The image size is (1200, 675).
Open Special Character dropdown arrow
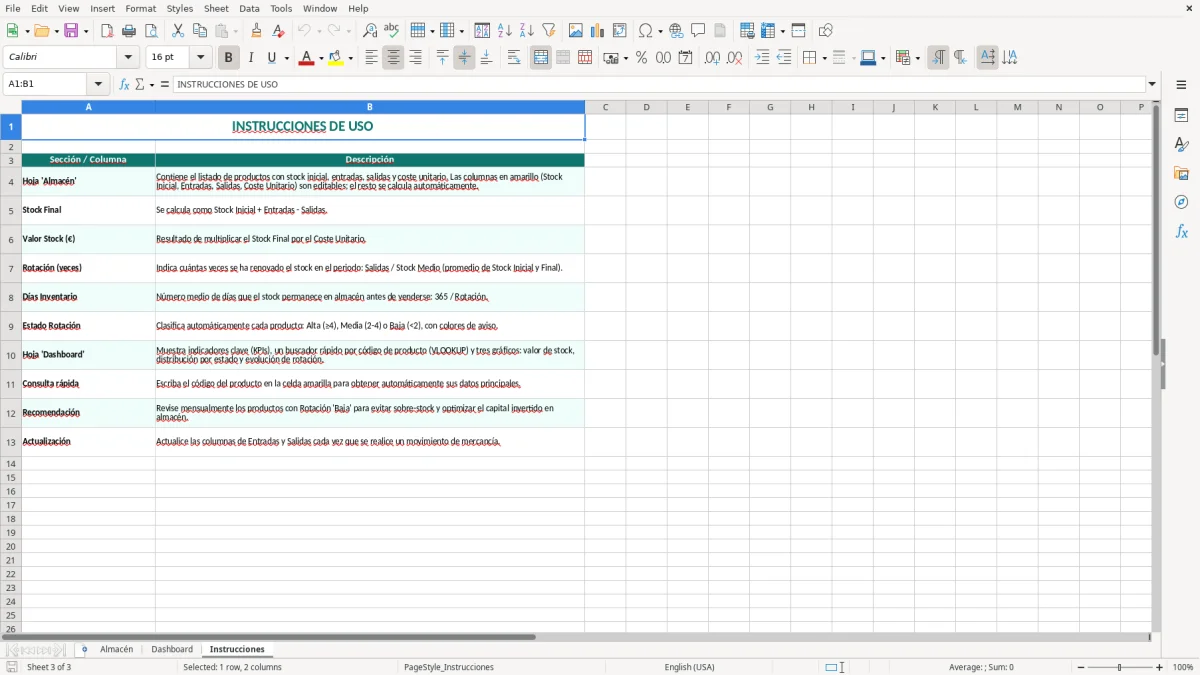pyautogui.click(x=660, y=31)
